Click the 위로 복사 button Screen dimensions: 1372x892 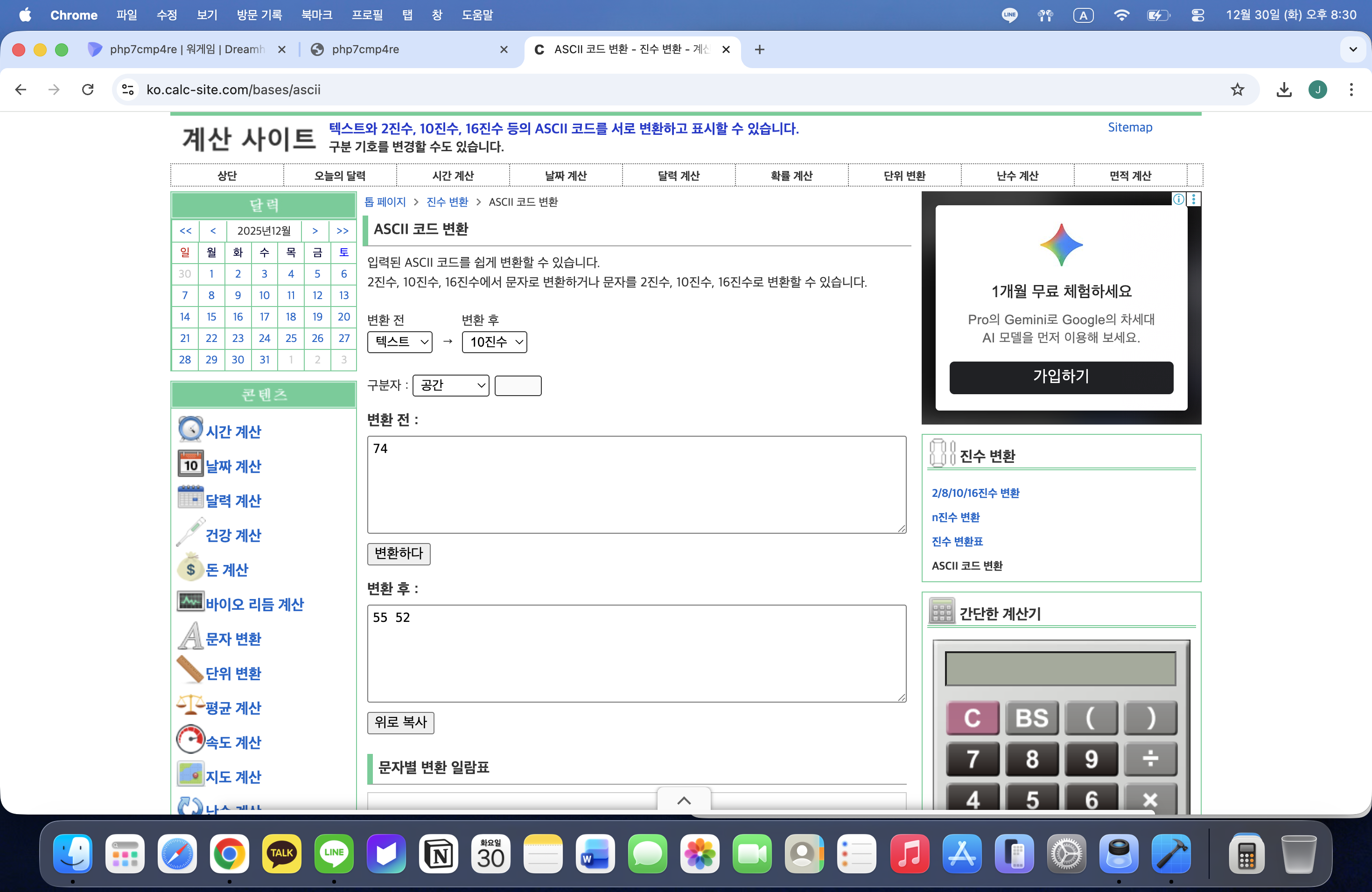(400, 723)
